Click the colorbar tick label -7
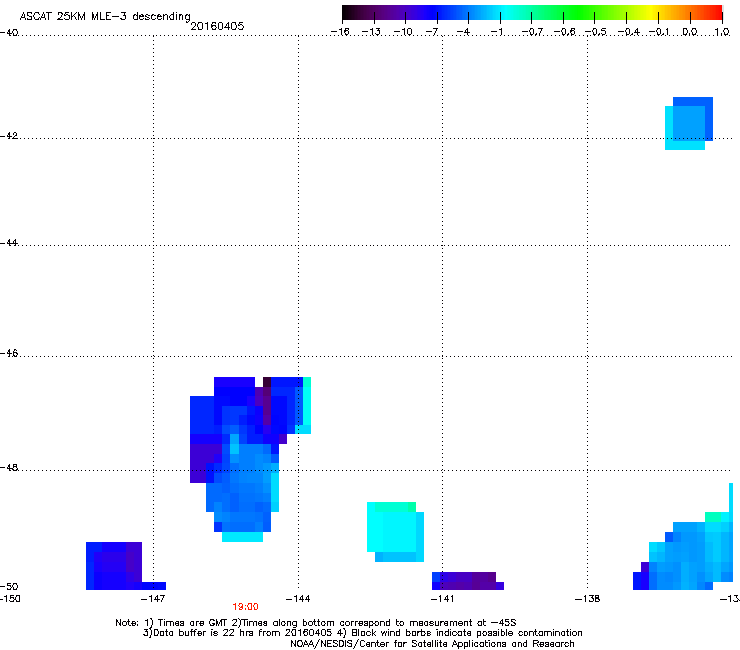The height and width of the screenshot is (650, 740). pyautogui.click(x=432, y=32)
